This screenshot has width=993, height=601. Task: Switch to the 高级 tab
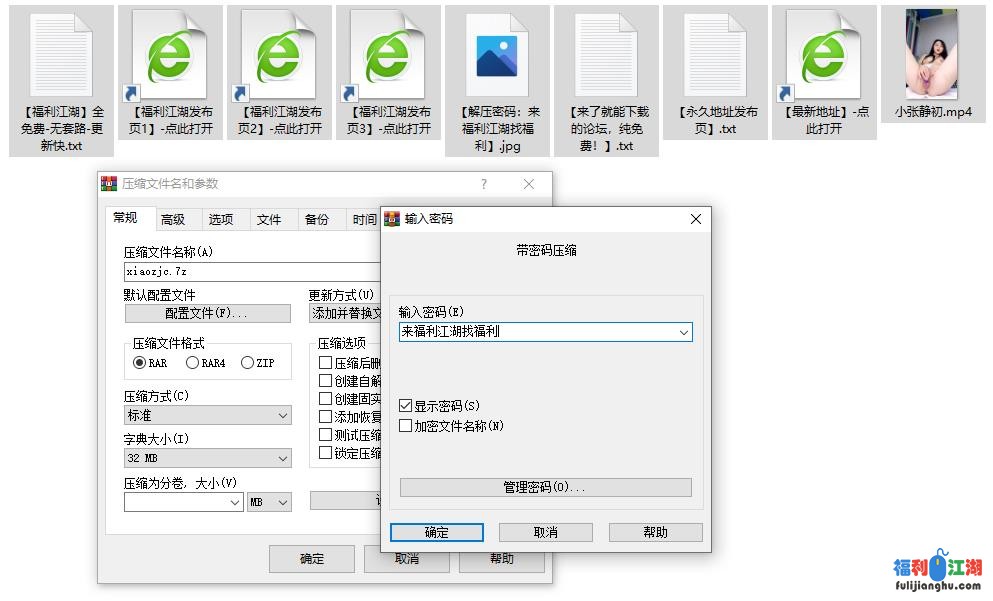click(173, 219)
